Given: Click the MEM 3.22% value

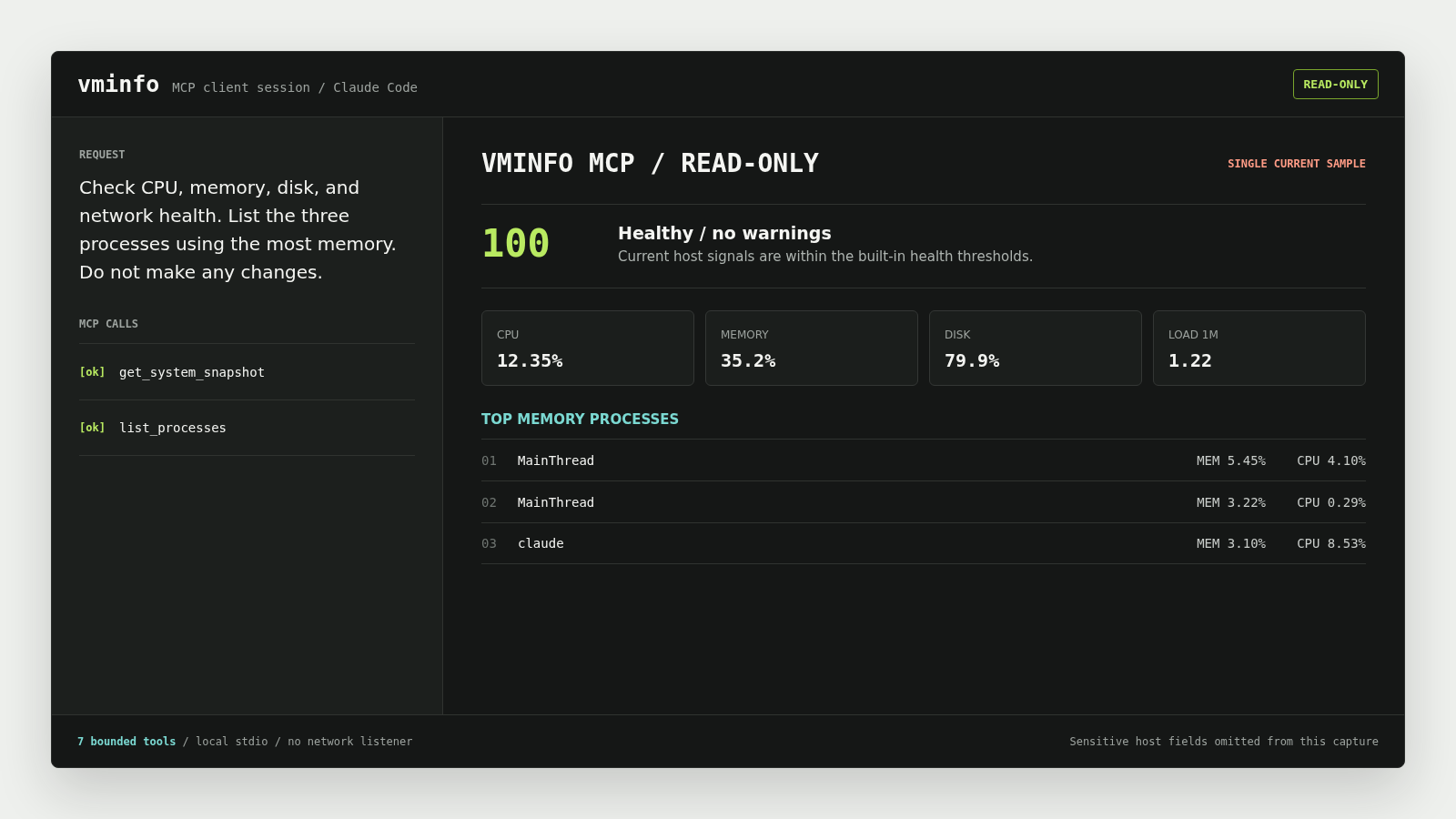Looking at the screenshot, I should coord(1231,502).
